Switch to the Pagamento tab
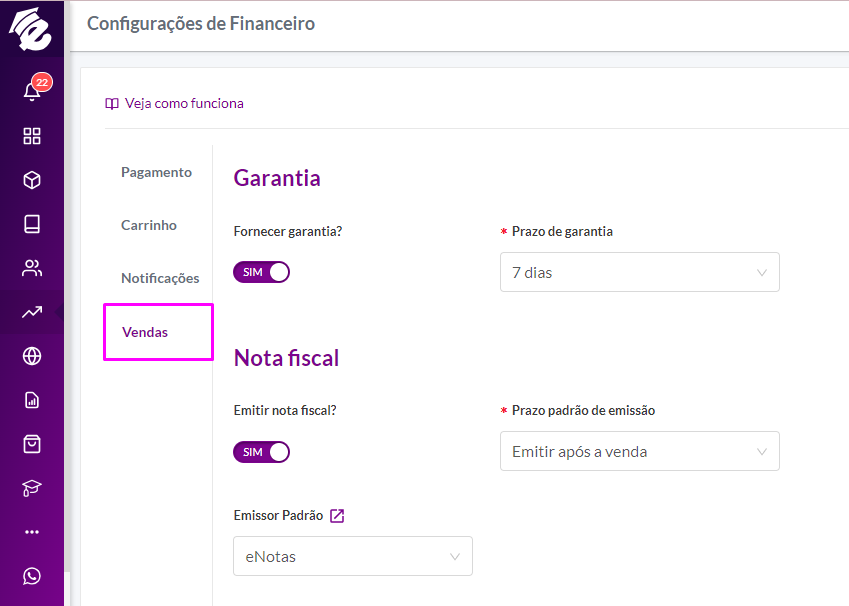This screenshot has width=849, height=606. [156, 172]
